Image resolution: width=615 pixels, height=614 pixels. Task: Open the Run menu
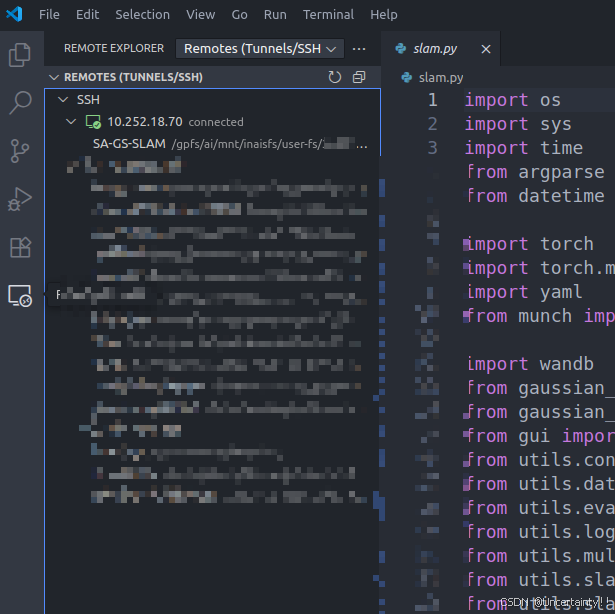pyautogui.click(x=275, y=15)
